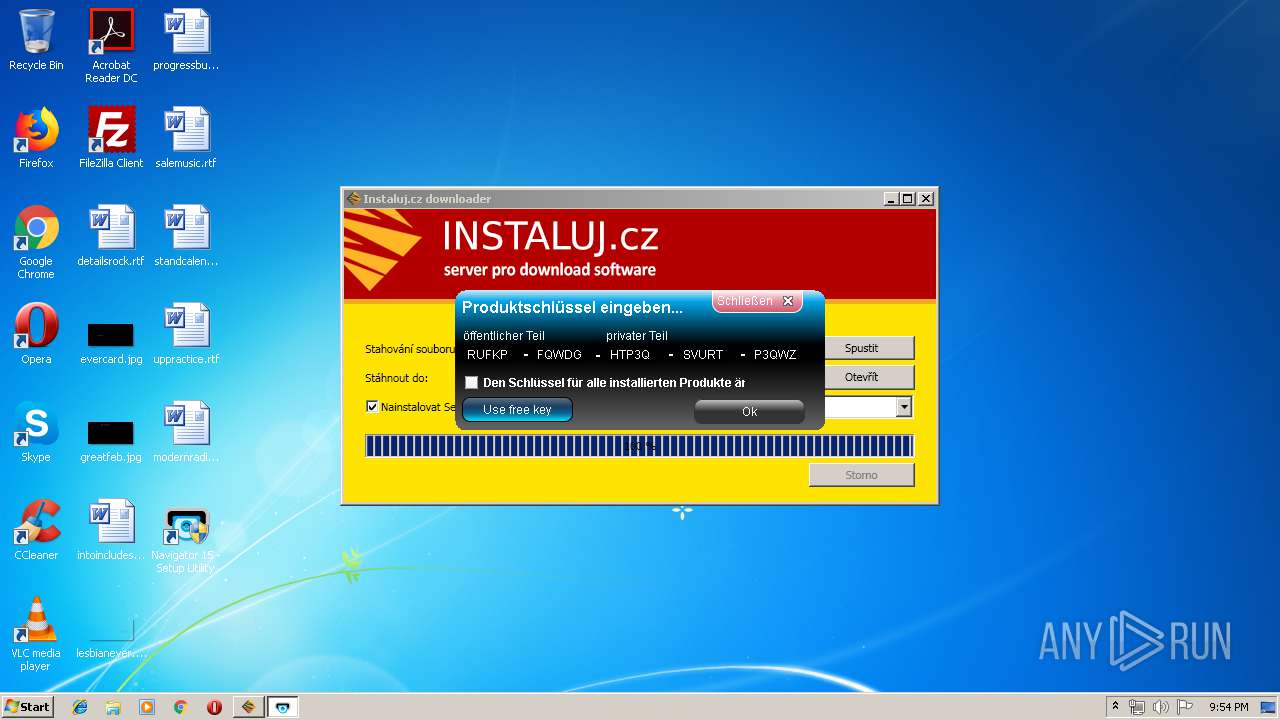Click the HTP3Q key field
Image resolution: width=1280 pixels, height=720 pixels.
point(630,355)
